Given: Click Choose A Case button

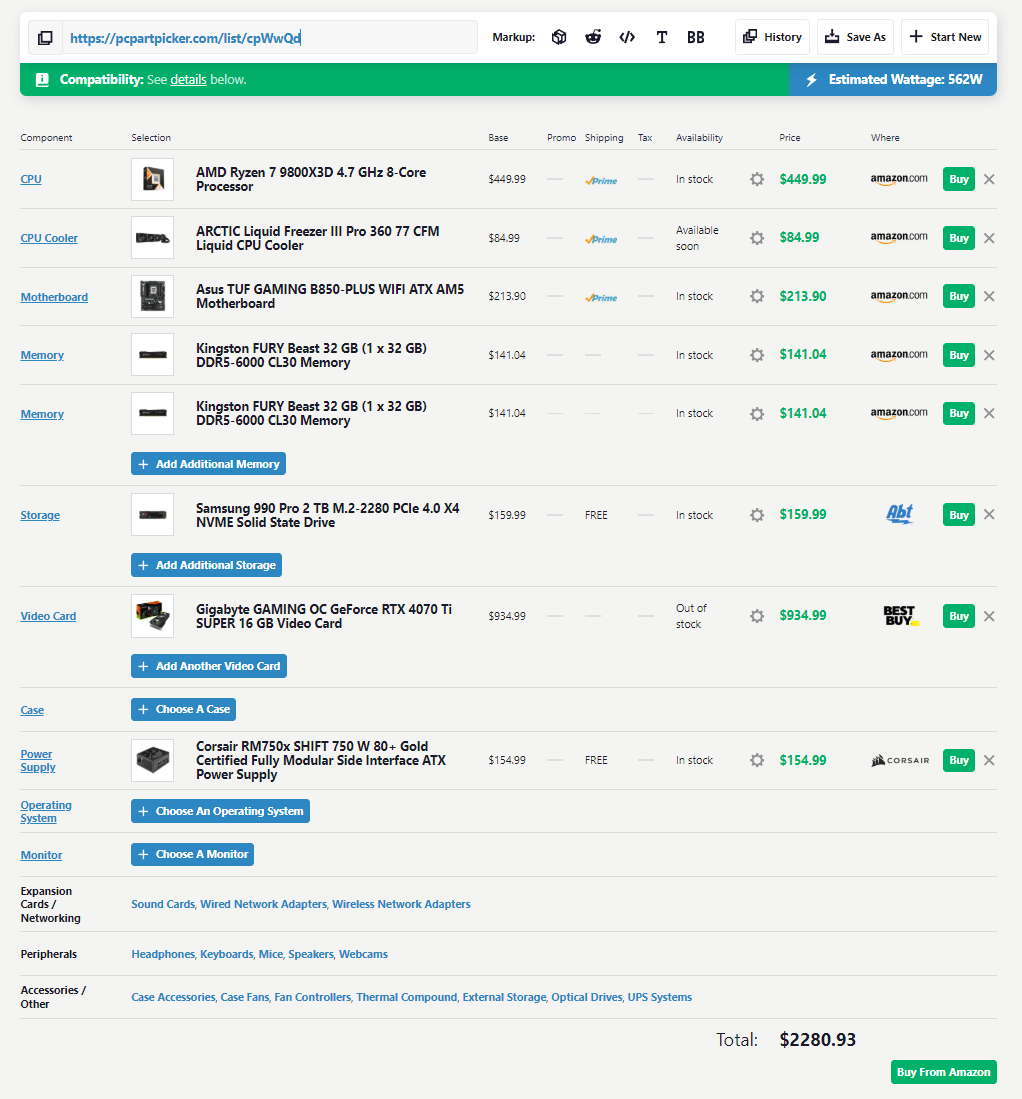Looking at the screenshot, I should coord(184,709).
